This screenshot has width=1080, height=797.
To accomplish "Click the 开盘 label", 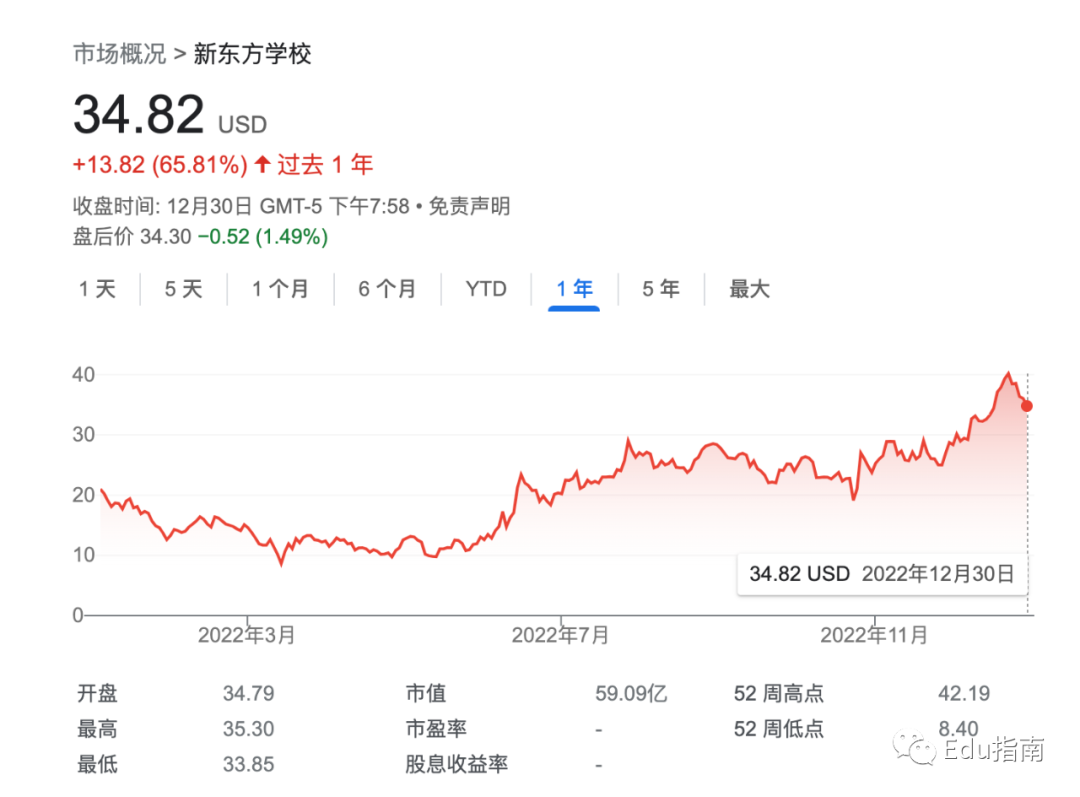I will coord(97,693).
